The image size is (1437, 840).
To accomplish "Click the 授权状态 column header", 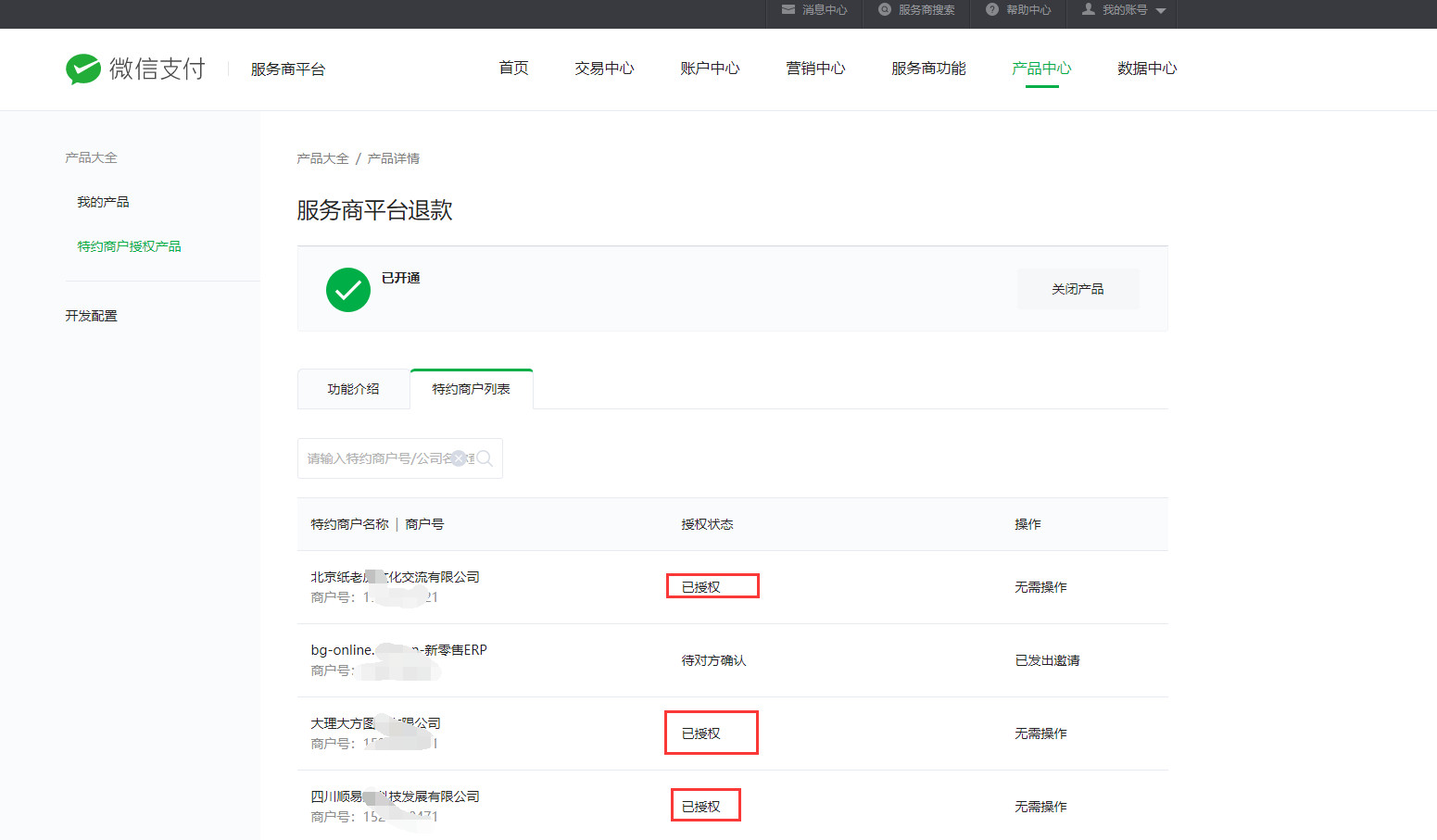I will tap(707, 524).
